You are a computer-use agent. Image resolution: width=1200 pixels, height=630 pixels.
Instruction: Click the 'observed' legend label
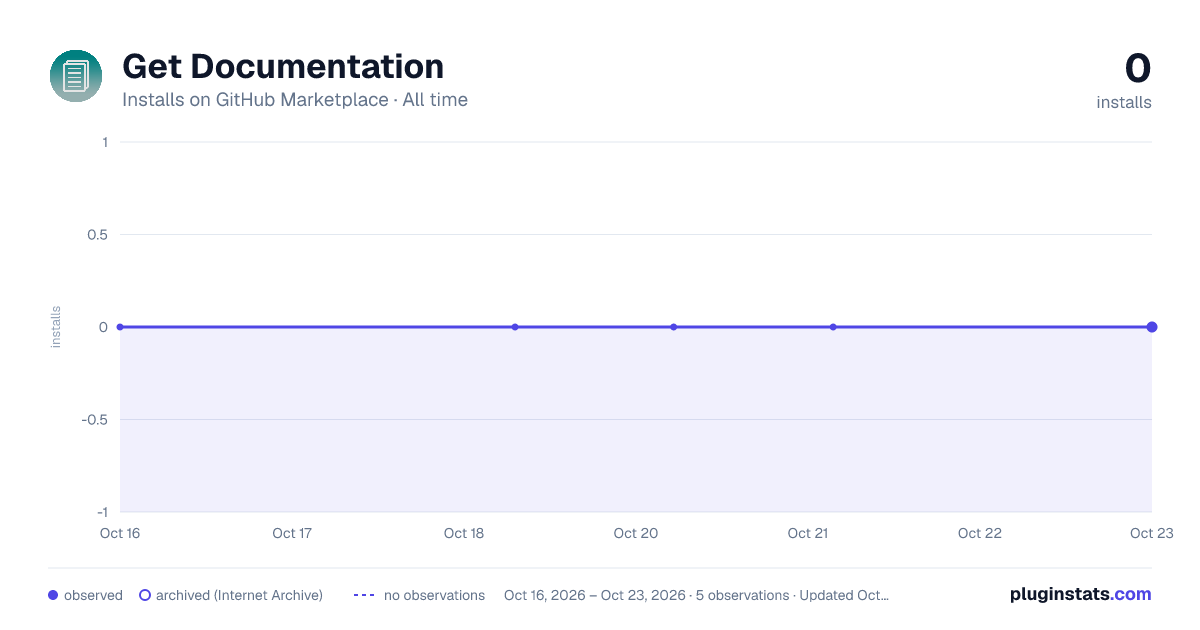tap(93, 595)
